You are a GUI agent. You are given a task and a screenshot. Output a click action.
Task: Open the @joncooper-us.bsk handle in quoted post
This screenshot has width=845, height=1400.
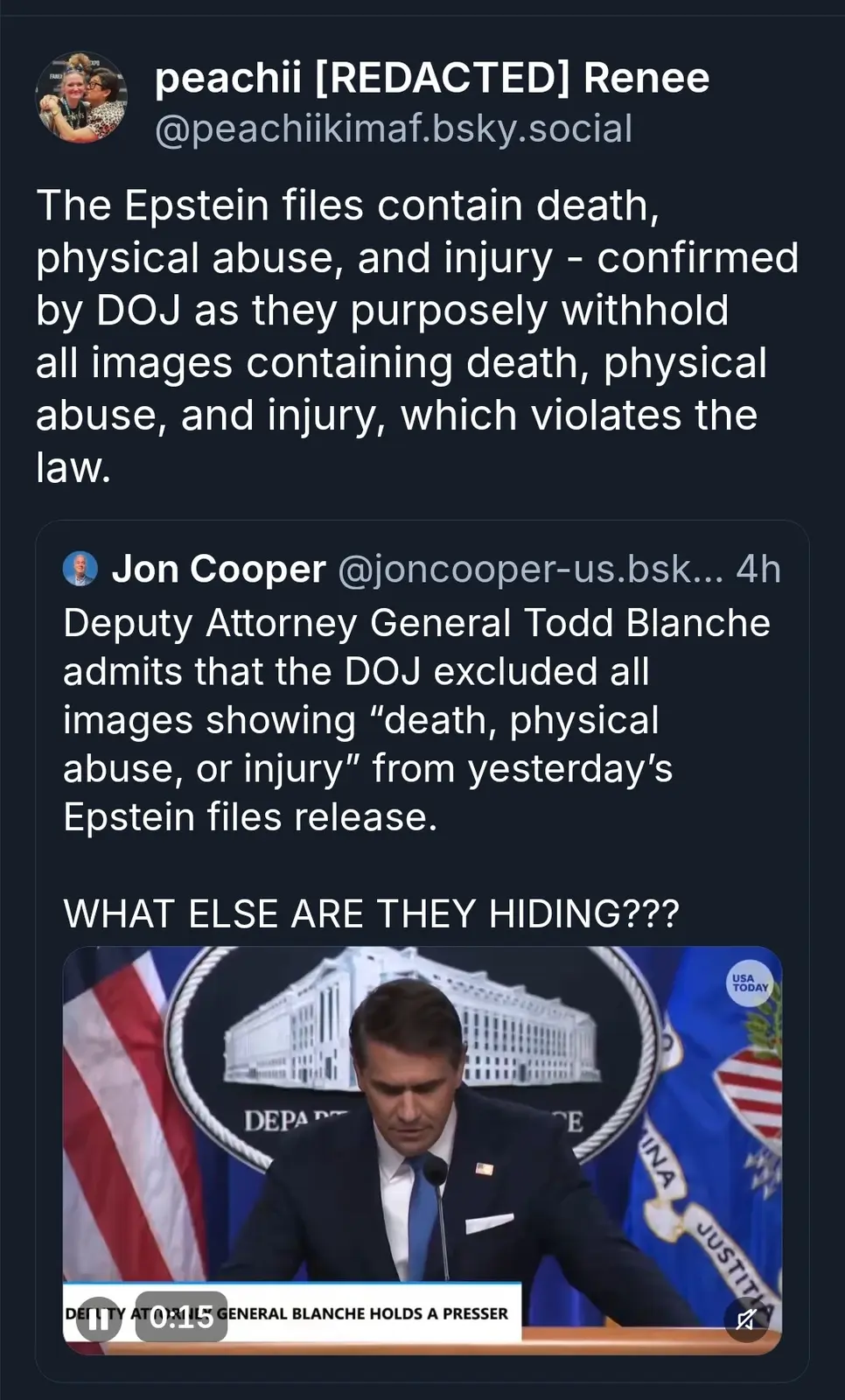[529, 569]
